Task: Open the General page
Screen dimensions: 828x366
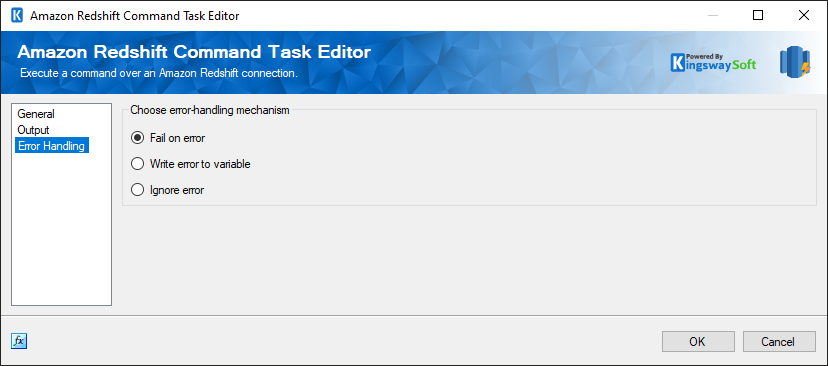Action: (x=36, y=114)
